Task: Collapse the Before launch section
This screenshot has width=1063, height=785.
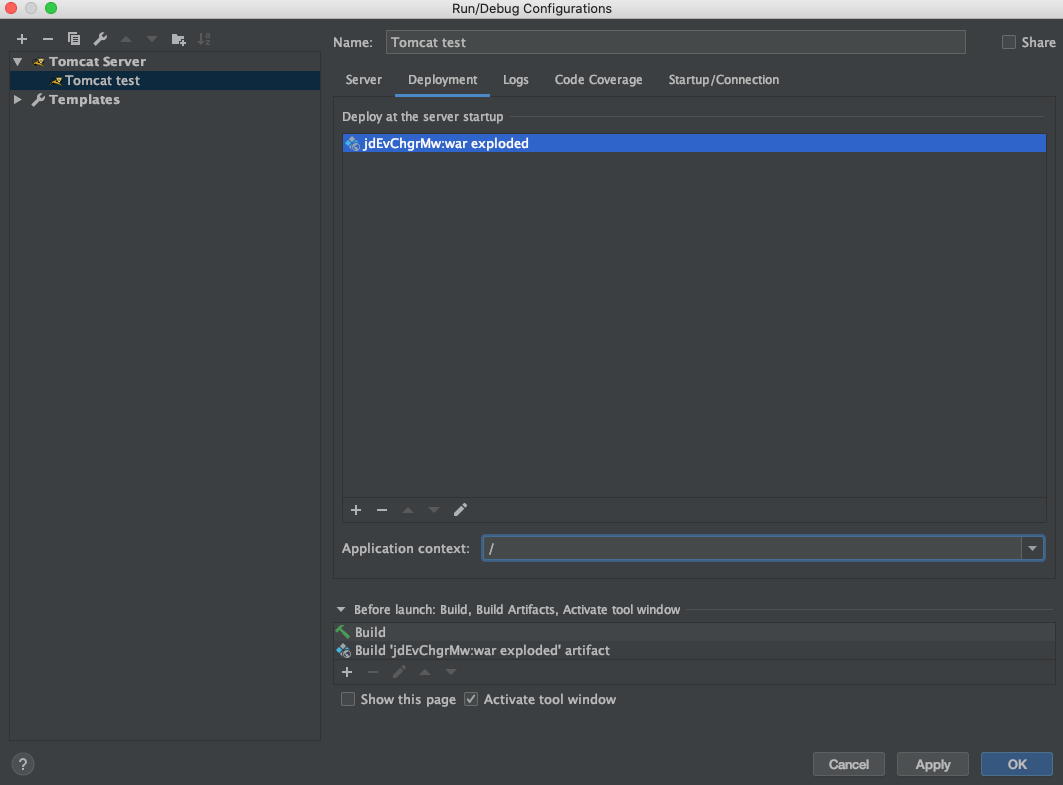Action: pyautogui.click(x=341, y=609)
